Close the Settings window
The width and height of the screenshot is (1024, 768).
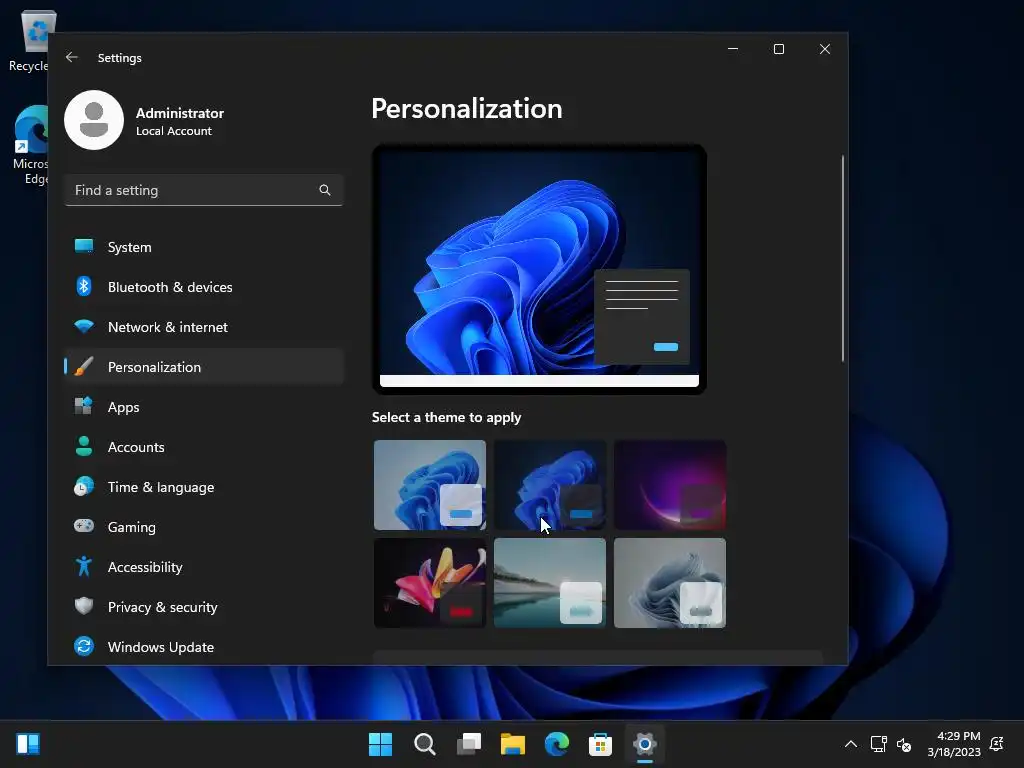(825, 49)
